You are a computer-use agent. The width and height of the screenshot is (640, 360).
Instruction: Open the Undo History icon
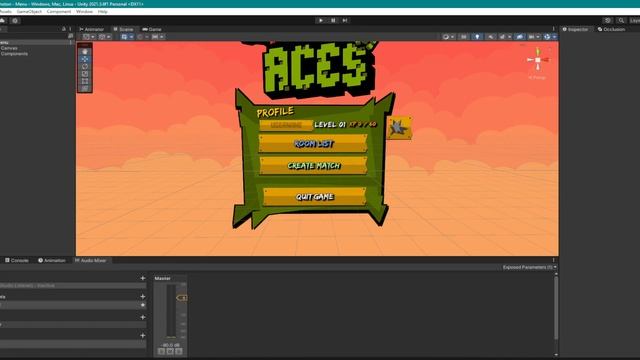tap(608, 20)
